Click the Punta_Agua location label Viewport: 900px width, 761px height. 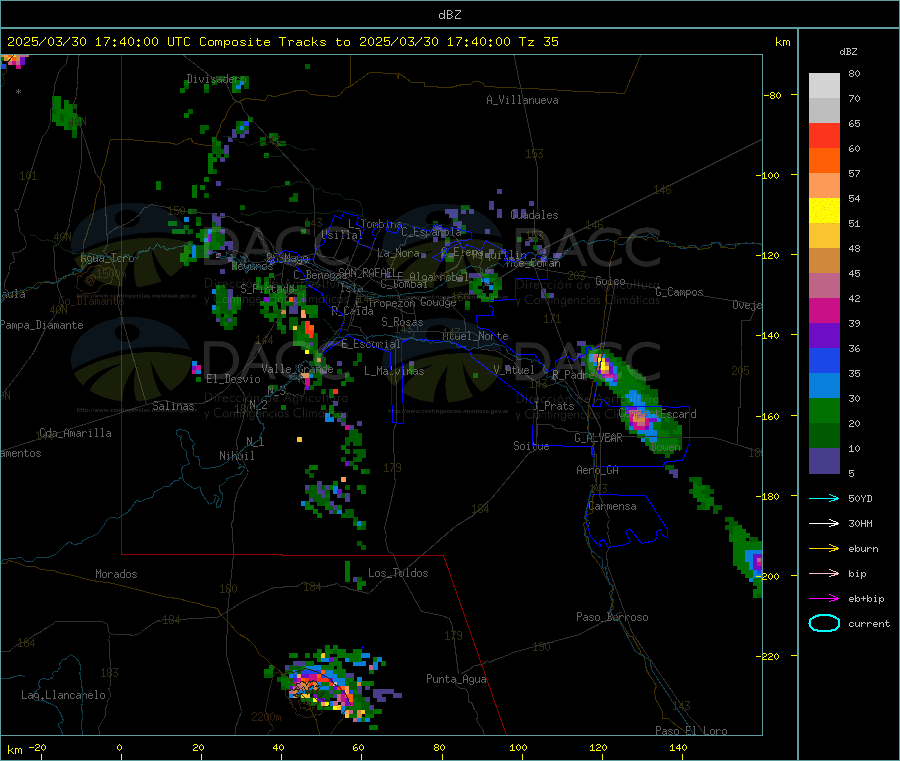click(x=456, y=679)
